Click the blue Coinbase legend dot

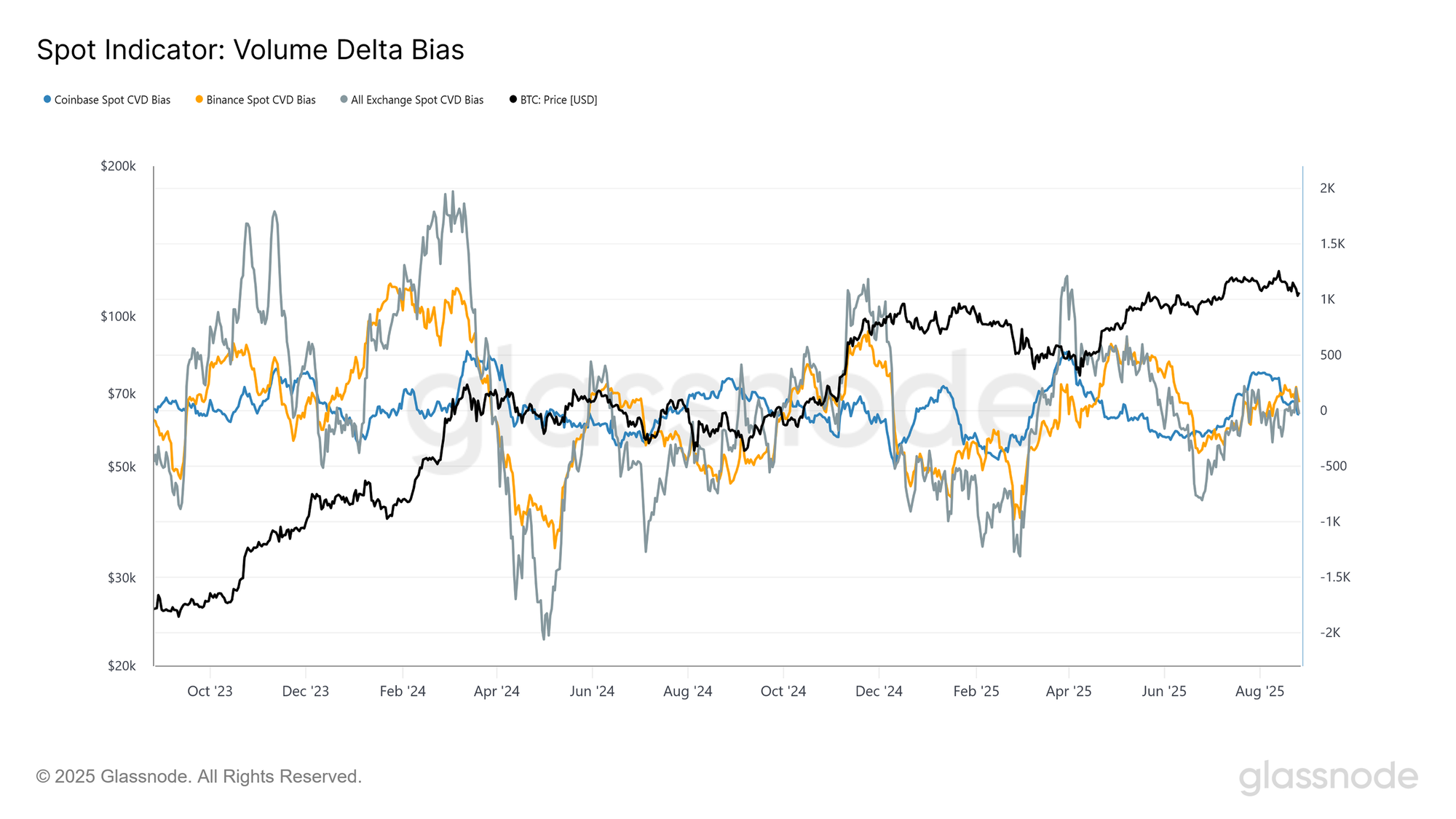[47, 99]
